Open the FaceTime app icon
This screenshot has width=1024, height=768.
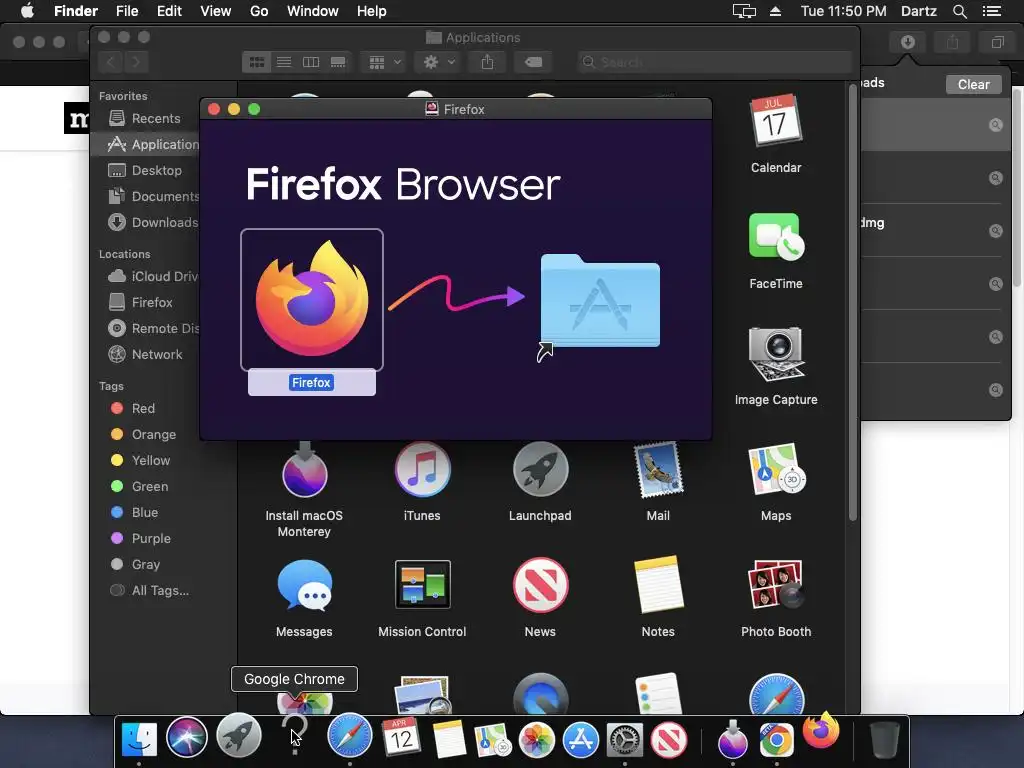(x=776, y=236)
